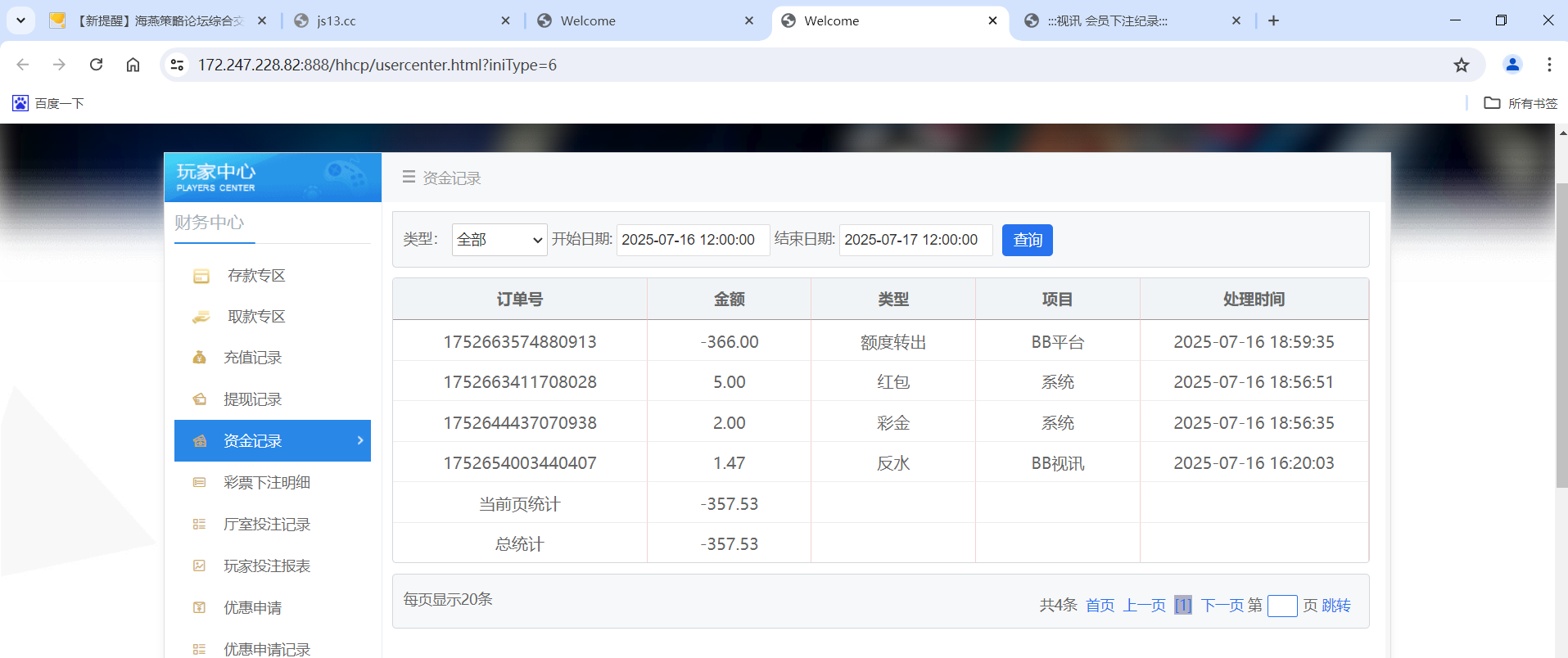Image resolution: width=1568 pixels, height=658 pixels.
Task: Click the 结束日期 date input field
Action: click(x=915, y=240)
